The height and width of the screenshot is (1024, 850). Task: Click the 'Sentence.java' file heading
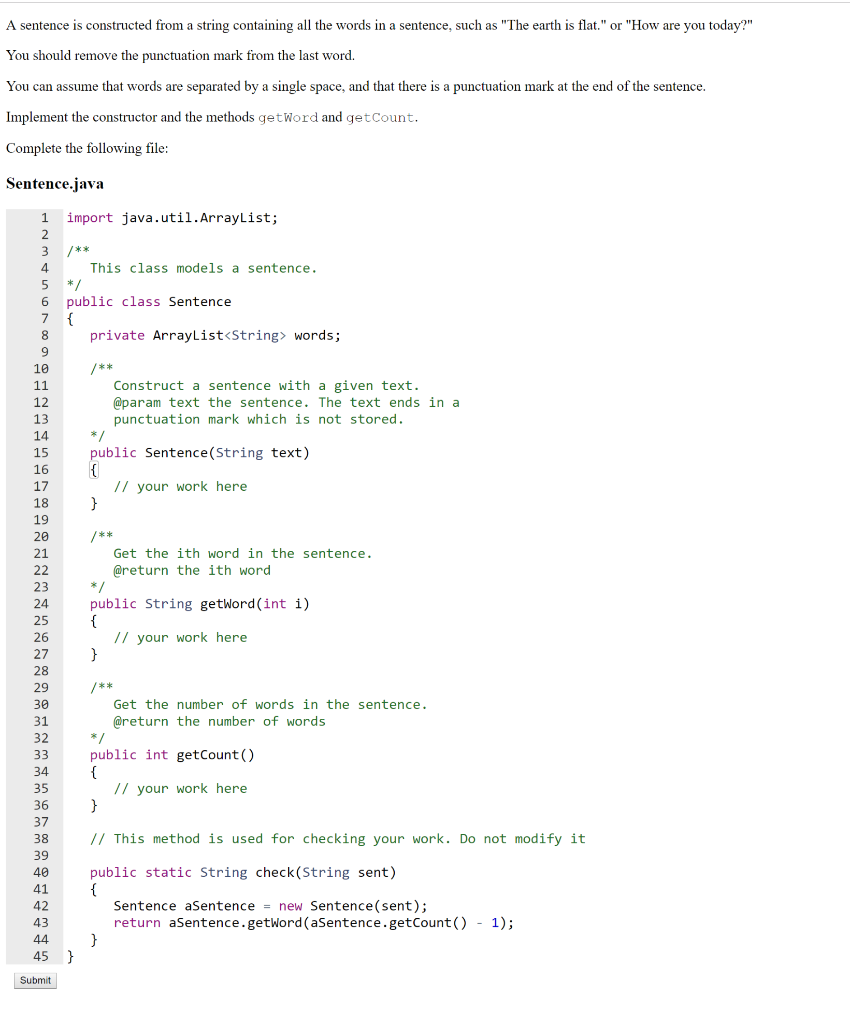[x=55, y=184]
